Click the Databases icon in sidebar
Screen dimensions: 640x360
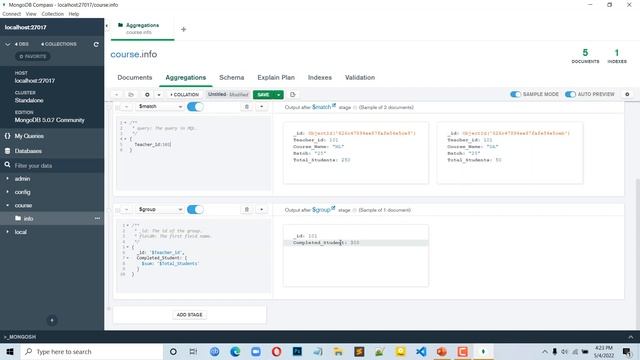[x=7, y=151]
